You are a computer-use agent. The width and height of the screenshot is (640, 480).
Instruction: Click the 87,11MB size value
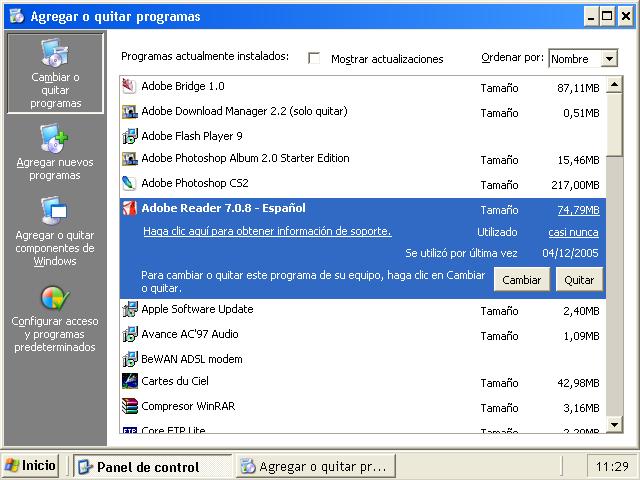click(x=578, y=88)
